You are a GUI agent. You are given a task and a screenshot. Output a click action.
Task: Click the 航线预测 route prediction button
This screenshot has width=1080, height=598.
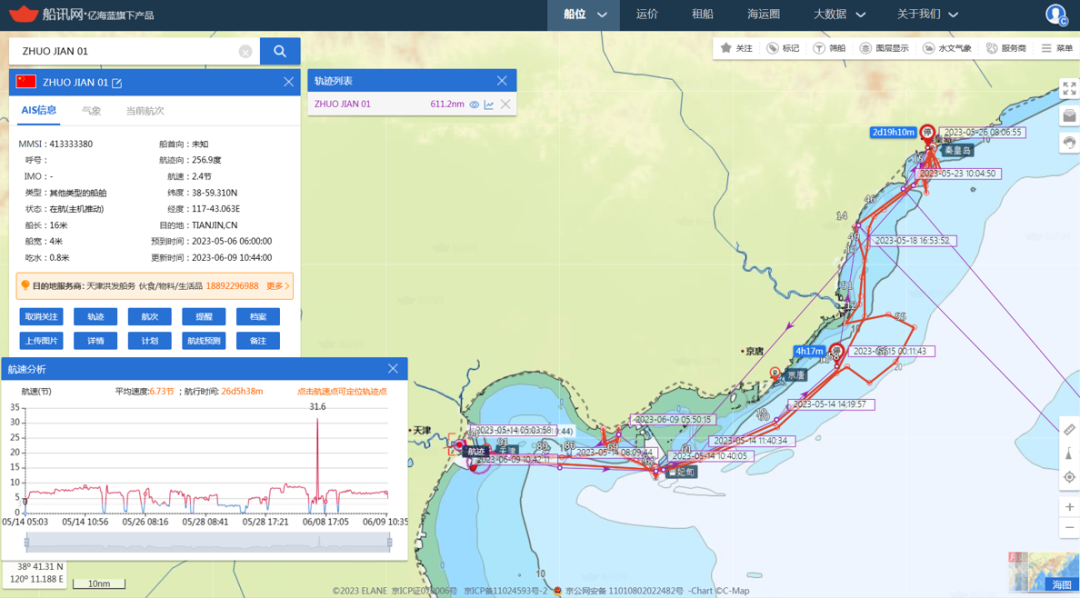click(204, 341)
